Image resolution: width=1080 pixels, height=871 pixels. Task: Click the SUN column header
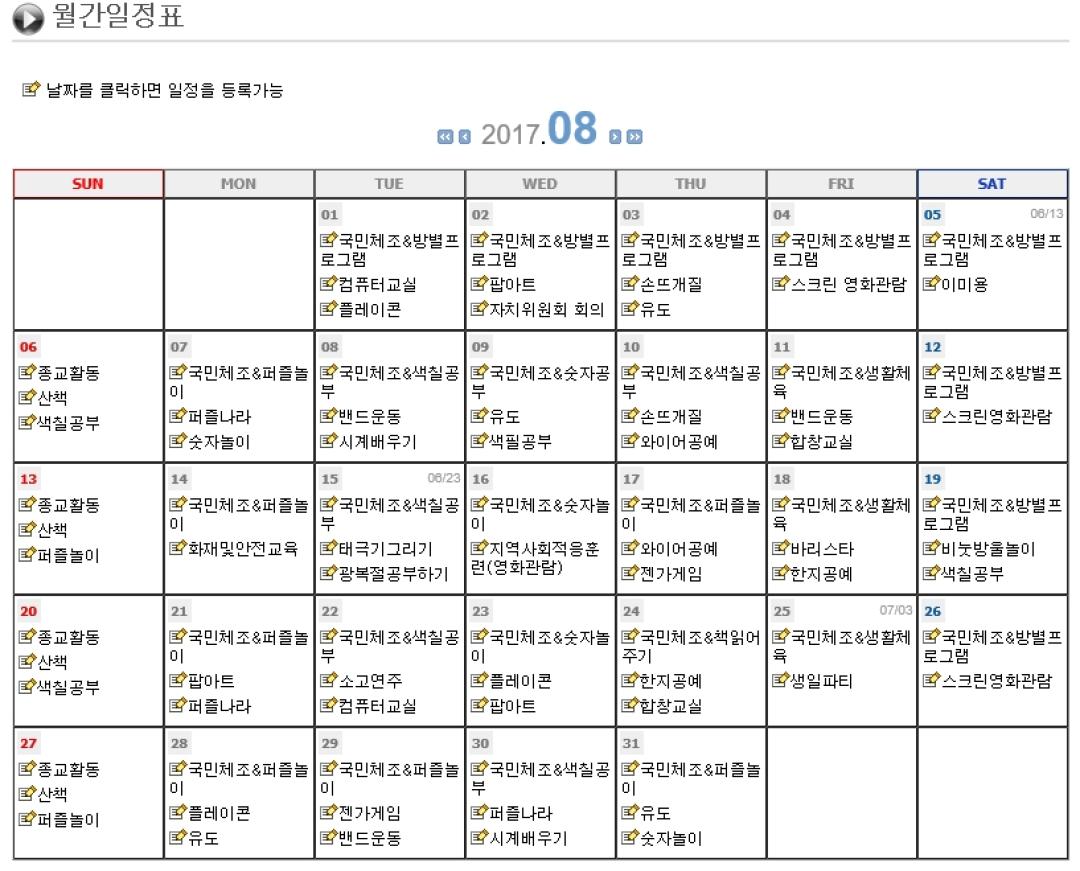(88, 184)
